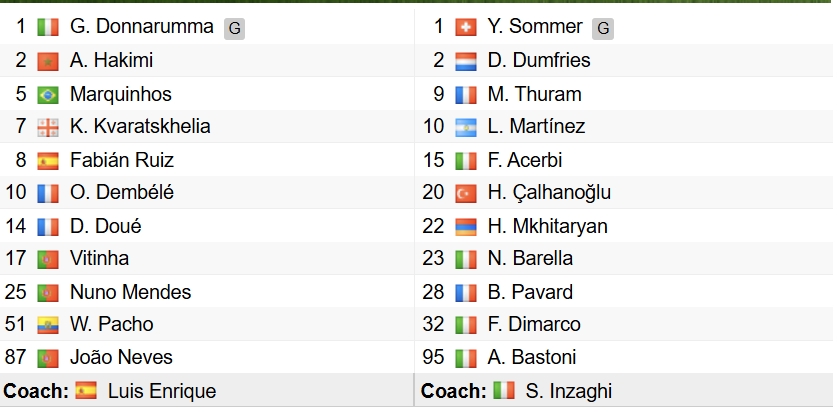Click the Georgia flag beside K. Kvaratskhelia
Image resolution: width=838 pixels, height=412 pixels.
click(x=47, y=127)
